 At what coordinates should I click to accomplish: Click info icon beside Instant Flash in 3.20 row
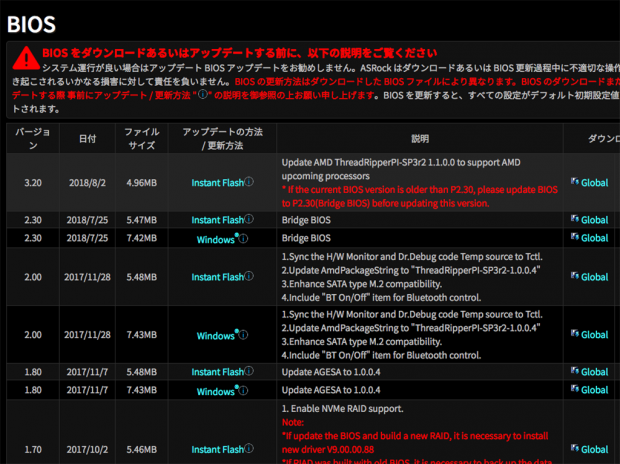click(249, 182)
